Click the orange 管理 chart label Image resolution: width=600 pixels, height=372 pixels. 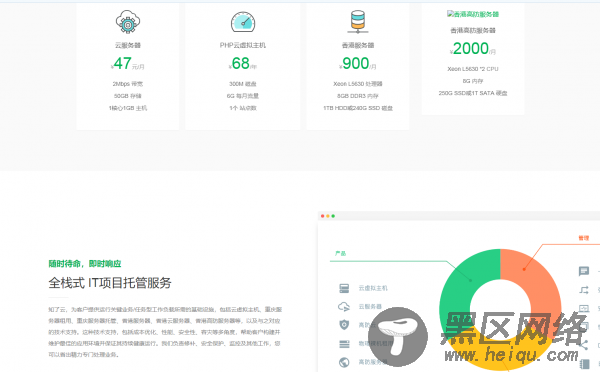tap(584, 238)
